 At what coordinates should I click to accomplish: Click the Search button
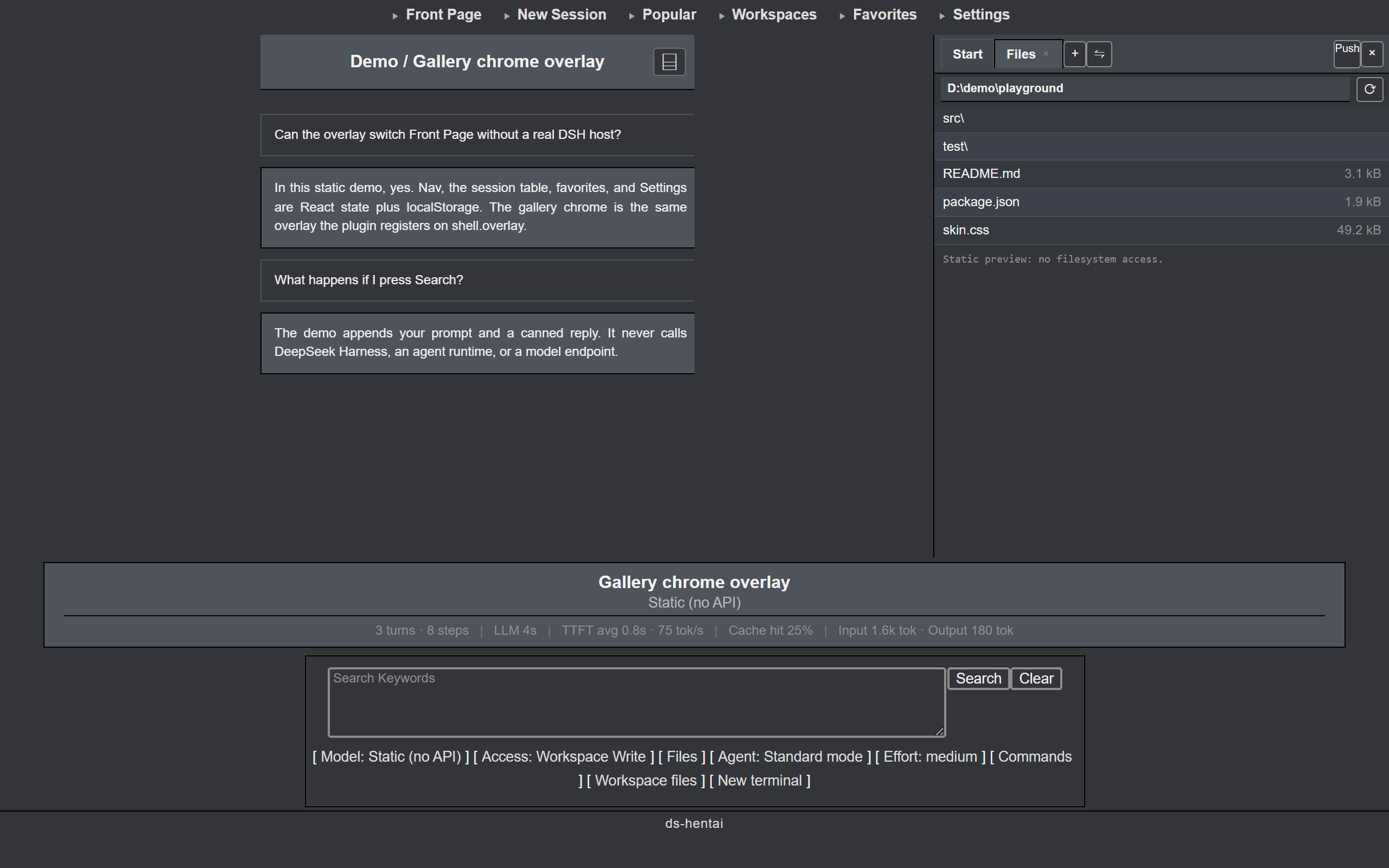point(978,679)
